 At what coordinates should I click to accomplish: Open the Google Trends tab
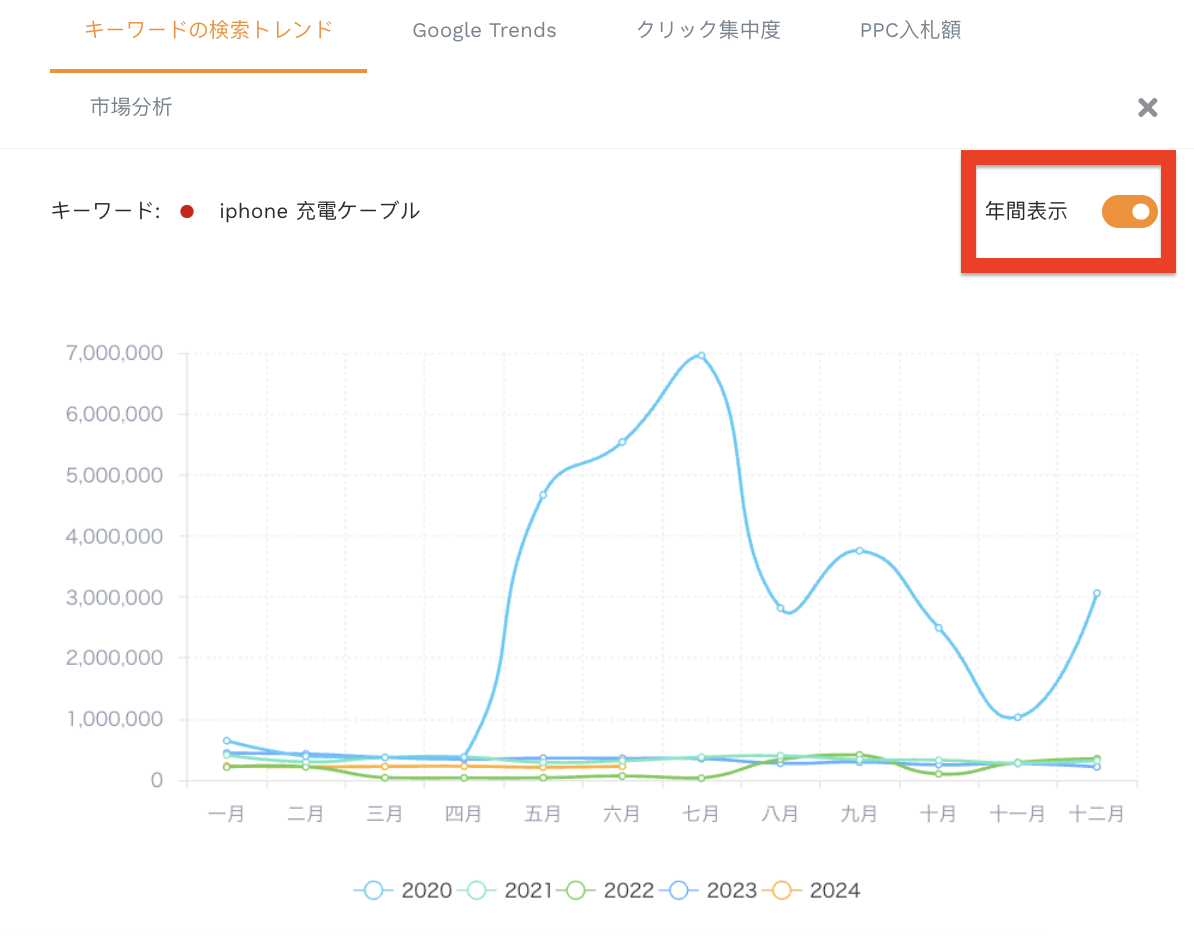(x=484, y=30)
